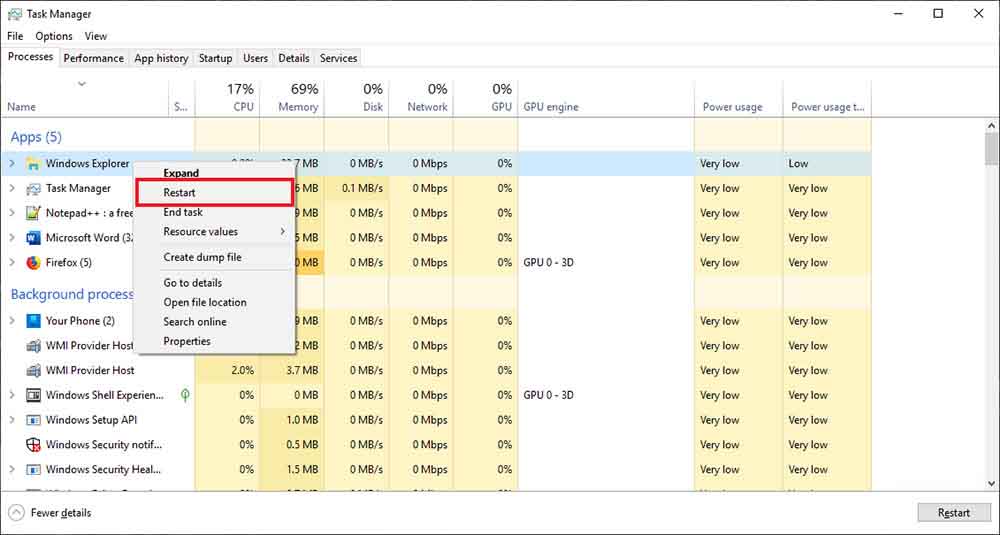Image resolution: width=1000 pixels, height=535 pixels.
Task: Click the Fewer details up-arrow icon
Action: pyautogui.click(x=17, y=513)
